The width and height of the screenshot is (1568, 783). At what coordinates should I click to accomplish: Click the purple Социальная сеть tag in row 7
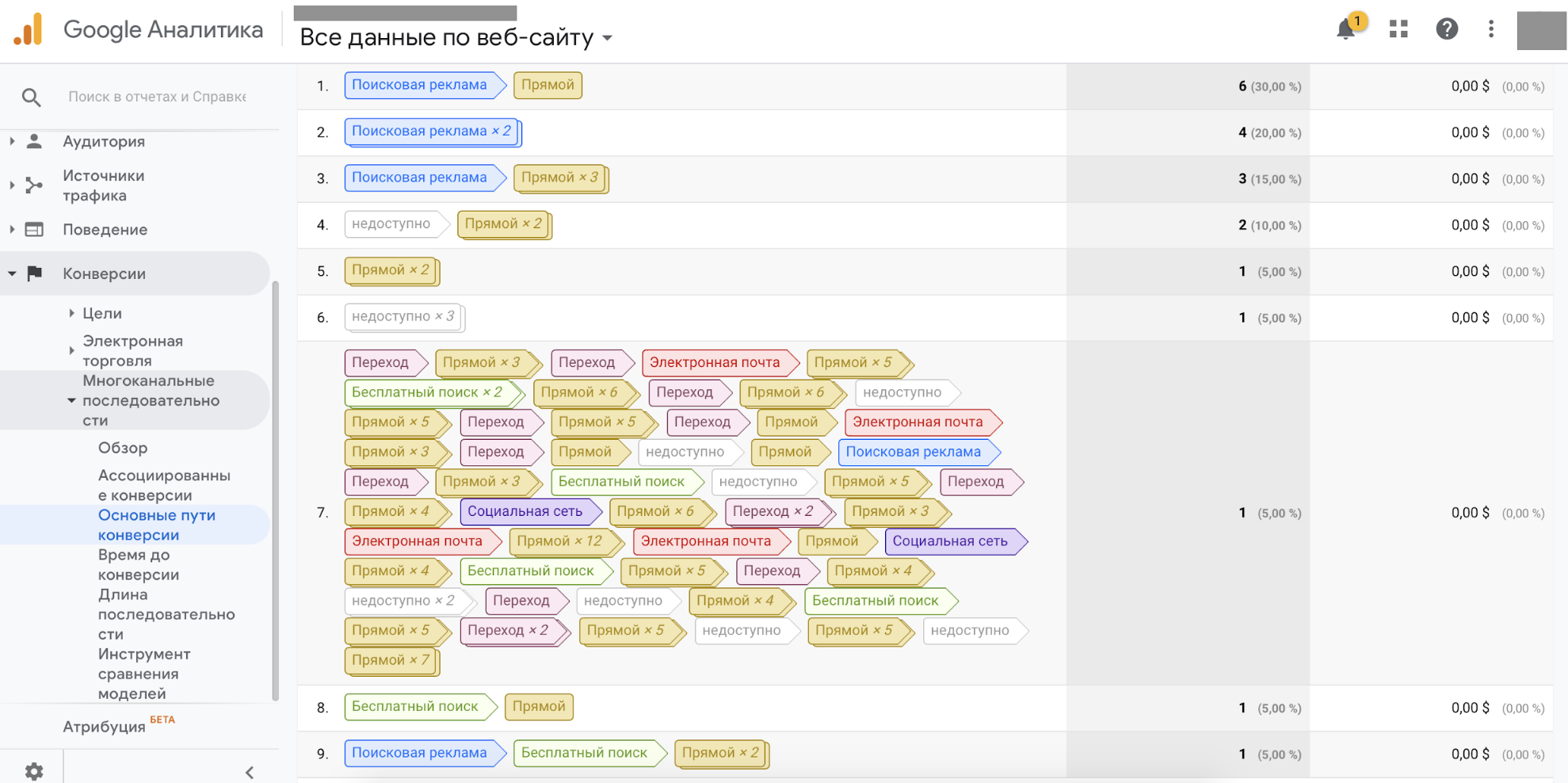coord(525,512)
